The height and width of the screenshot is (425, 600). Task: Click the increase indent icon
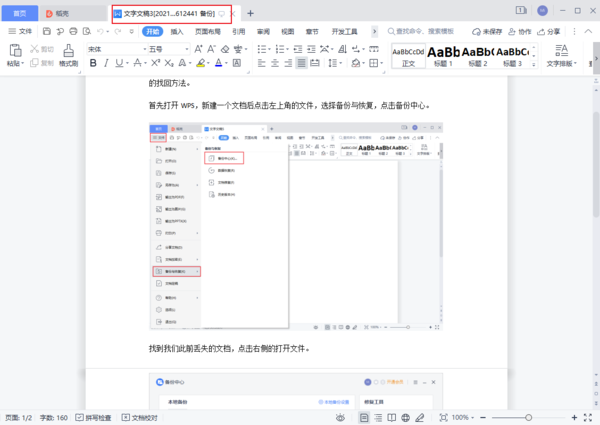311,49
